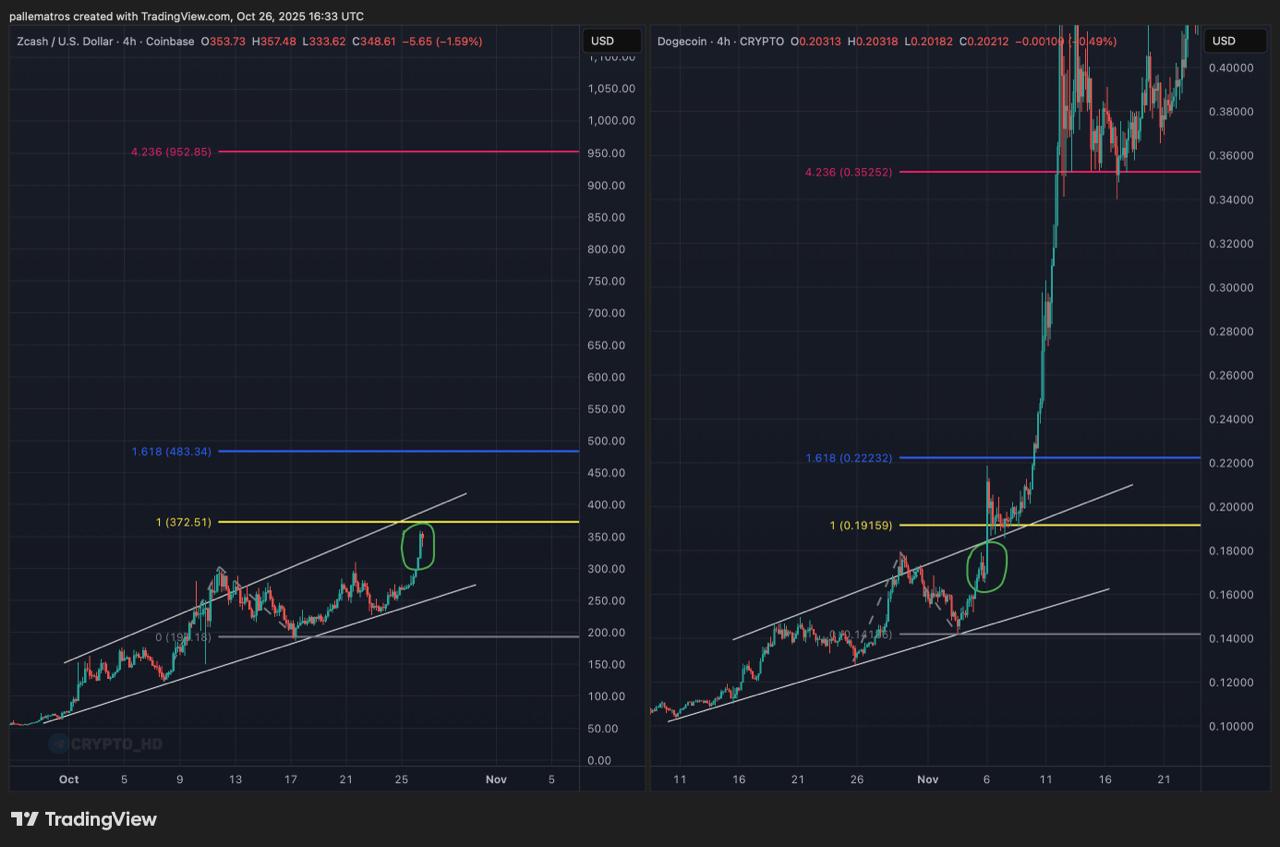Open USD currency dropdown on Dogecoin chart

coord(1224,41)
